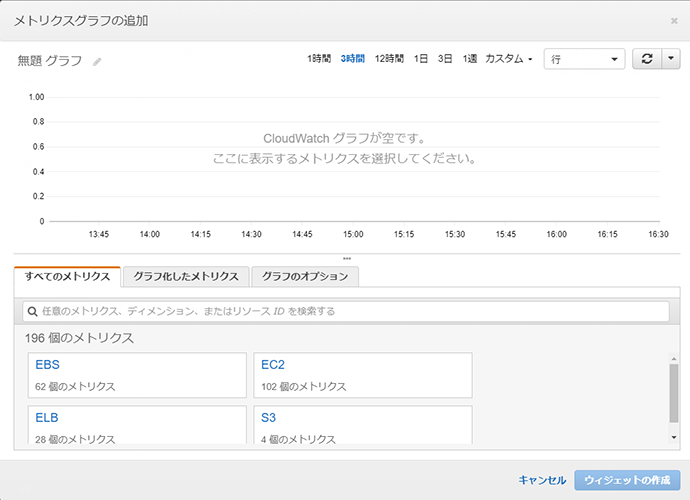Open refresh options dropdown arrow
The width and height of the screenshot is (690, 500).
[671, 59]
